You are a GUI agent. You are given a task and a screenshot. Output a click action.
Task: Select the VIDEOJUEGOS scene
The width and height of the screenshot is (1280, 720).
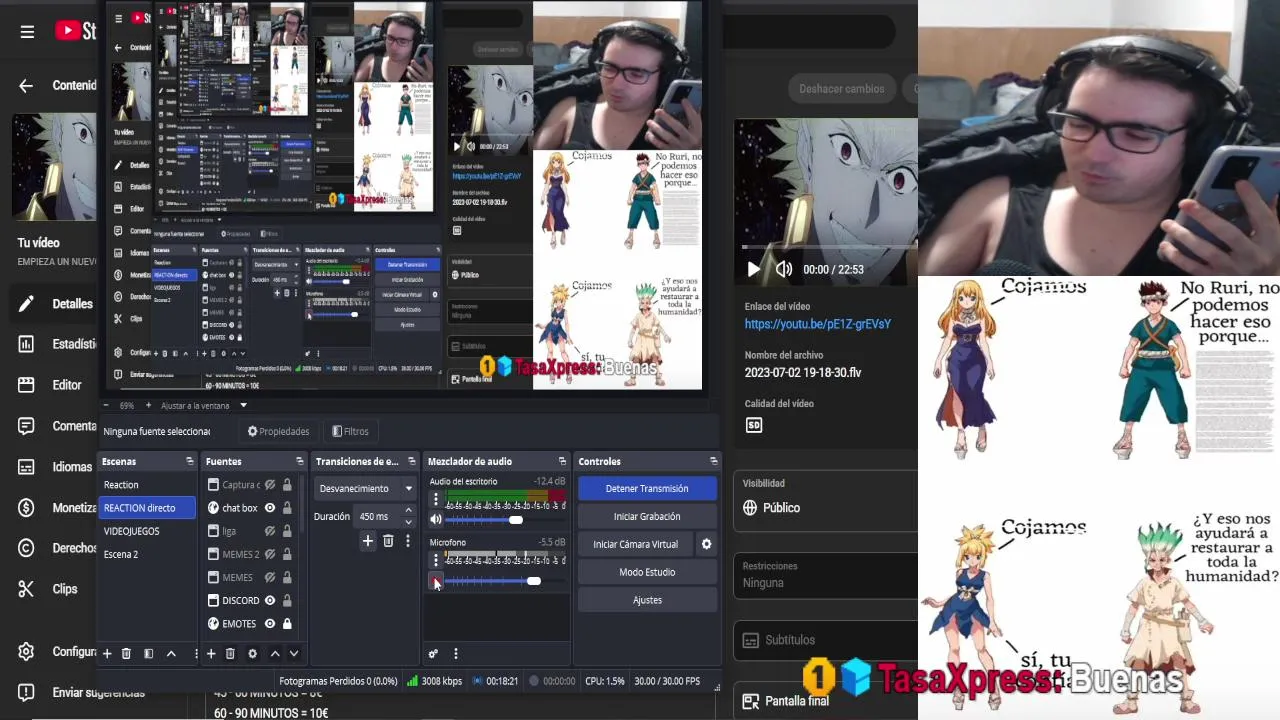click(147, 531)
